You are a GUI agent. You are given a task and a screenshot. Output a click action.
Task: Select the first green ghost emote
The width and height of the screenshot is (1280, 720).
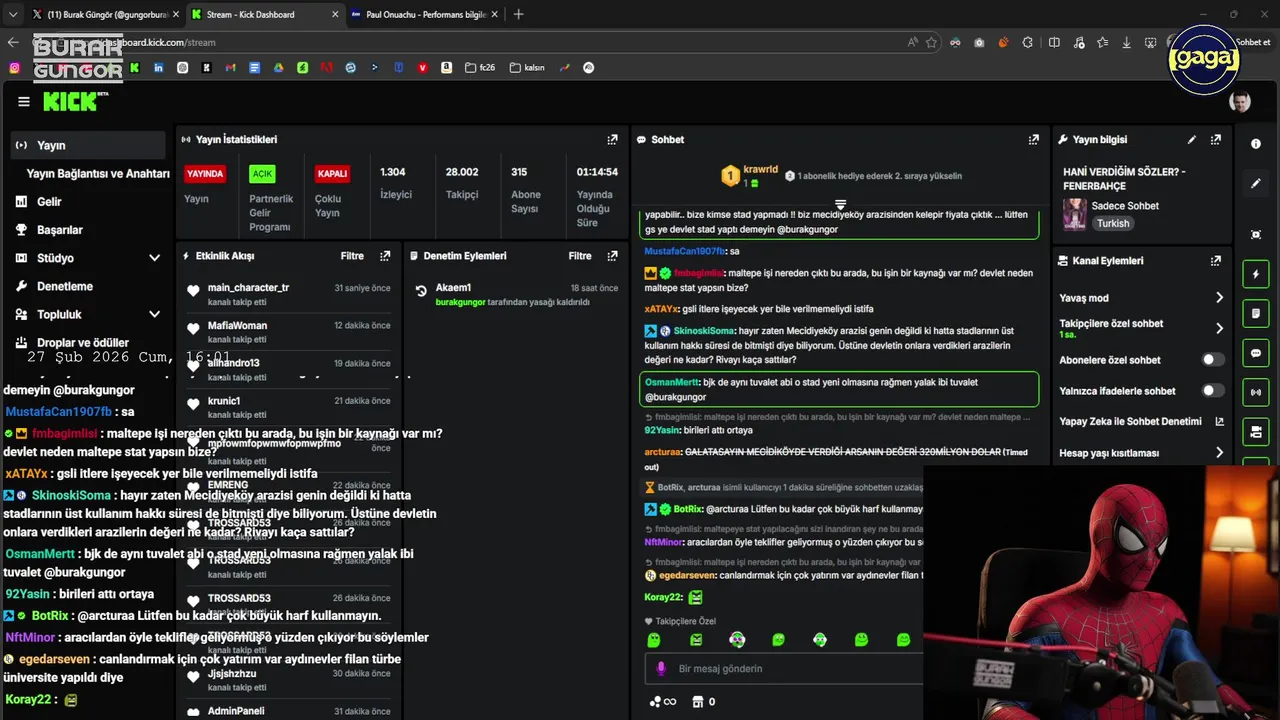tap(654, 640)
